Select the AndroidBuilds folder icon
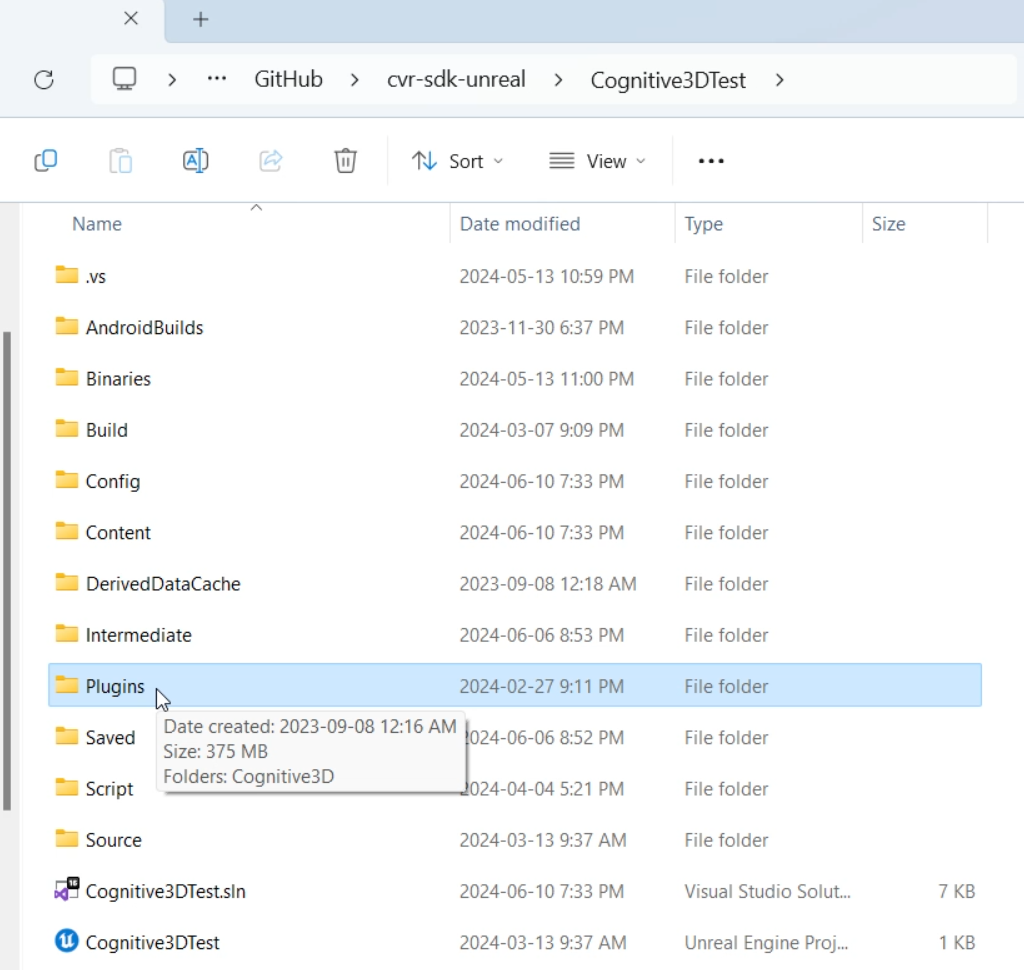 click(x=67, y=326)
